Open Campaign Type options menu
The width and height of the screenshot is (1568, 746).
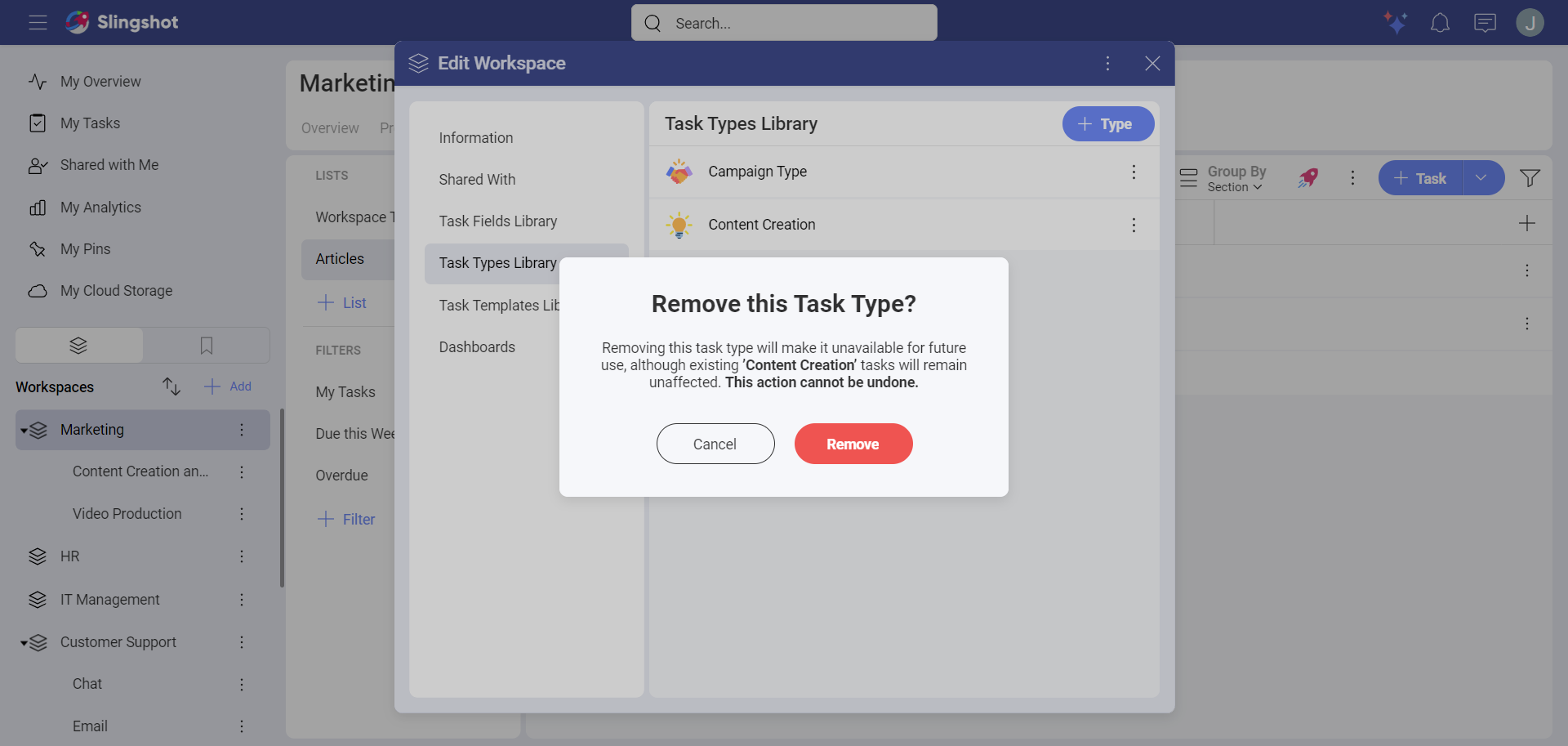pos(1134,172)
